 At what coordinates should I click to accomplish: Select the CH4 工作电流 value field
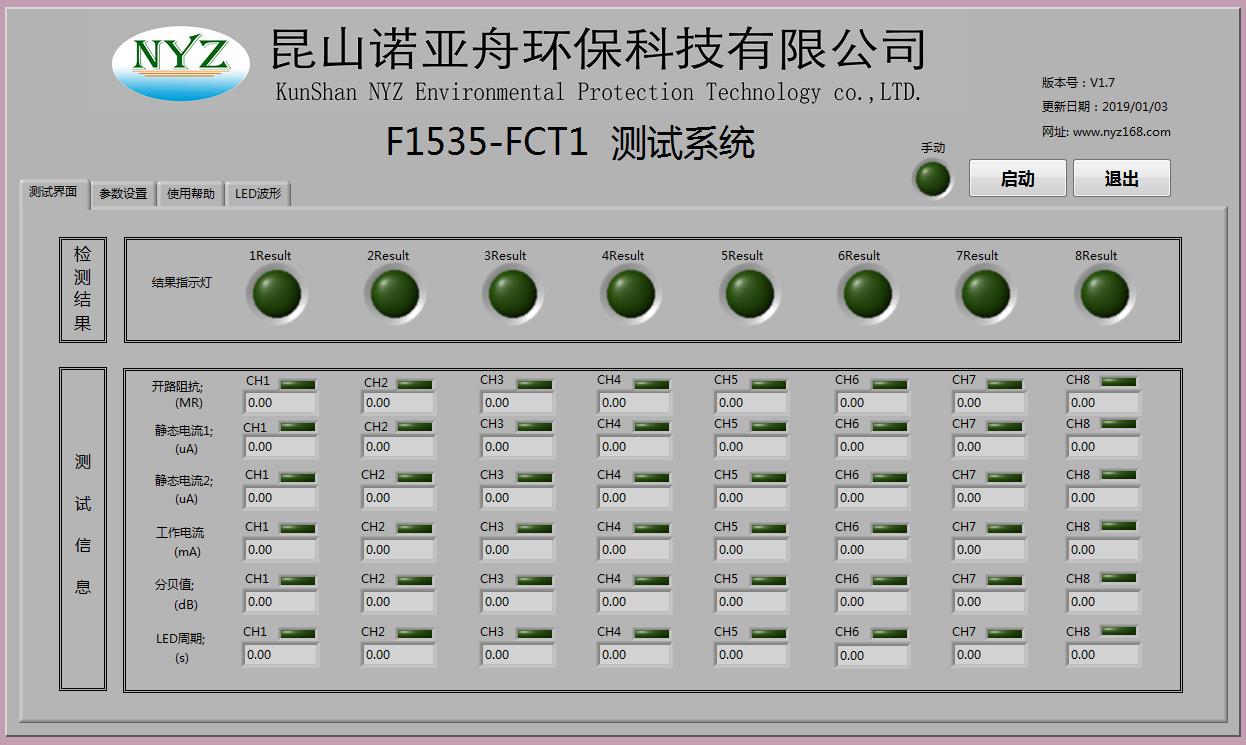pyautogui.click(x=634, y=549)
